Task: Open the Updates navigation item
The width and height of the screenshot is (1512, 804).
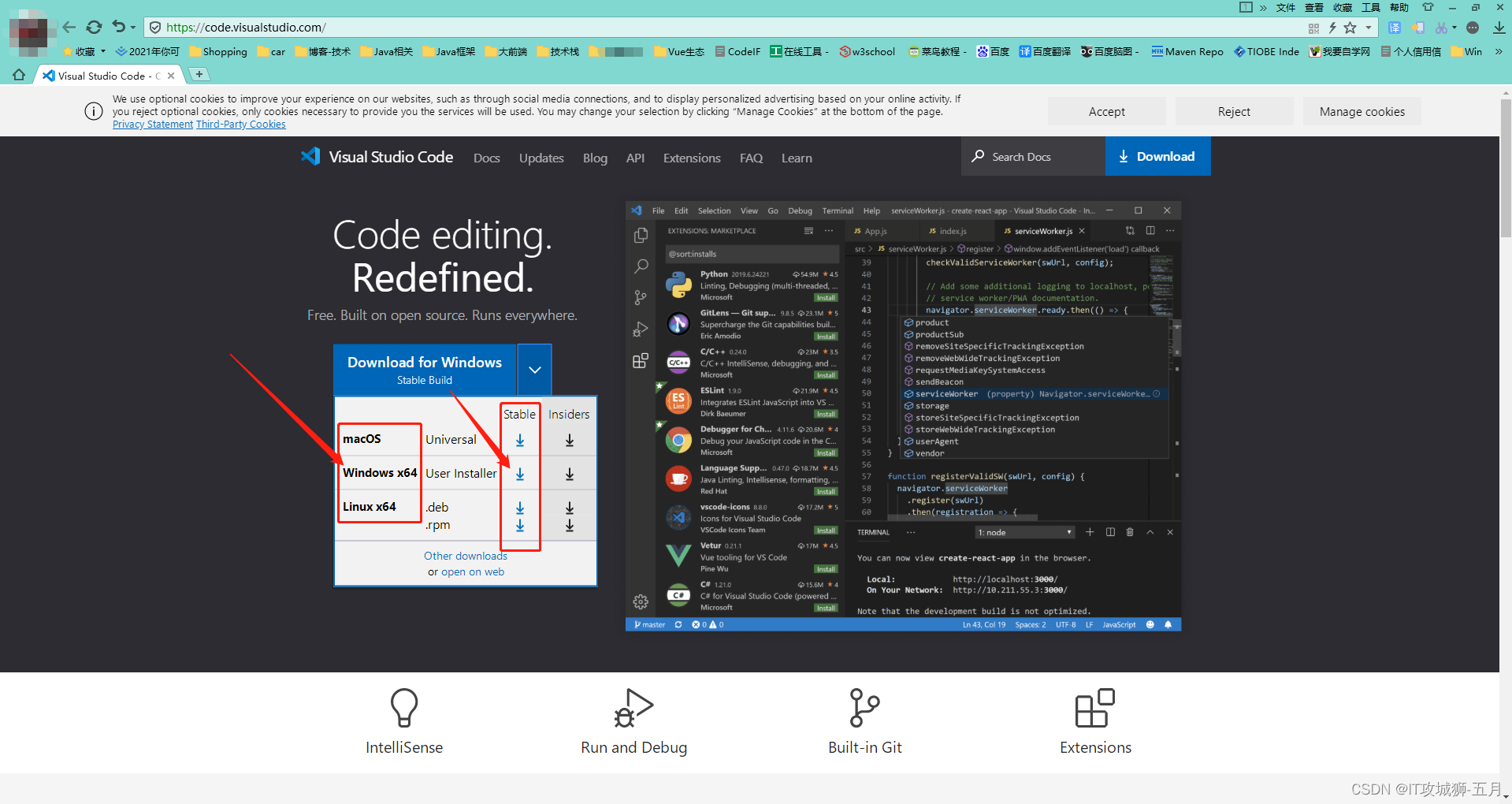Action: [x=541, y=158]
